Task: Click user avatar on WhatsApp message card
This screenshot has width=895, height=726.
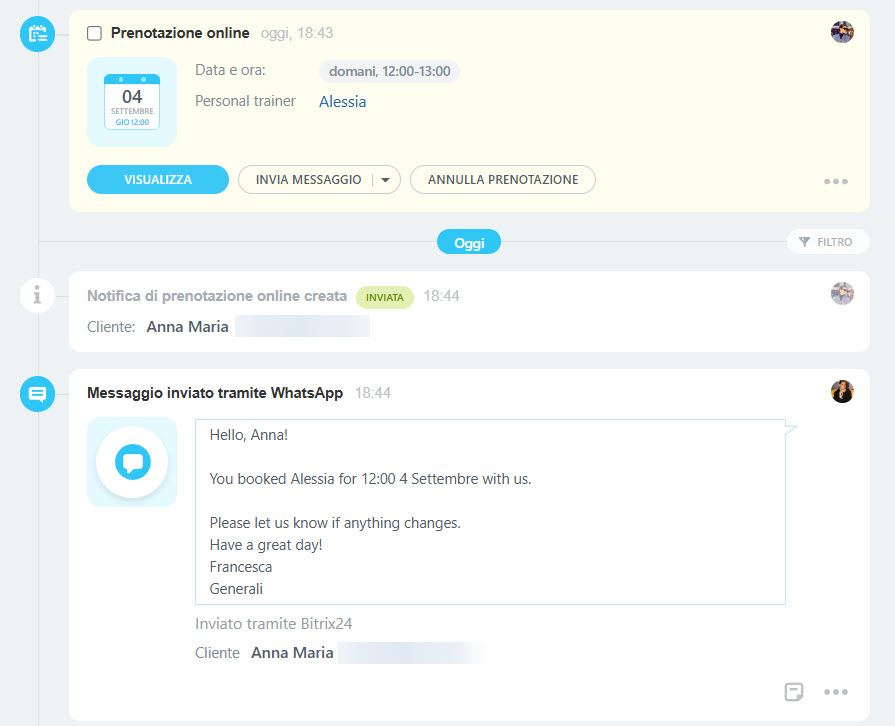Action: click(842, 392)
